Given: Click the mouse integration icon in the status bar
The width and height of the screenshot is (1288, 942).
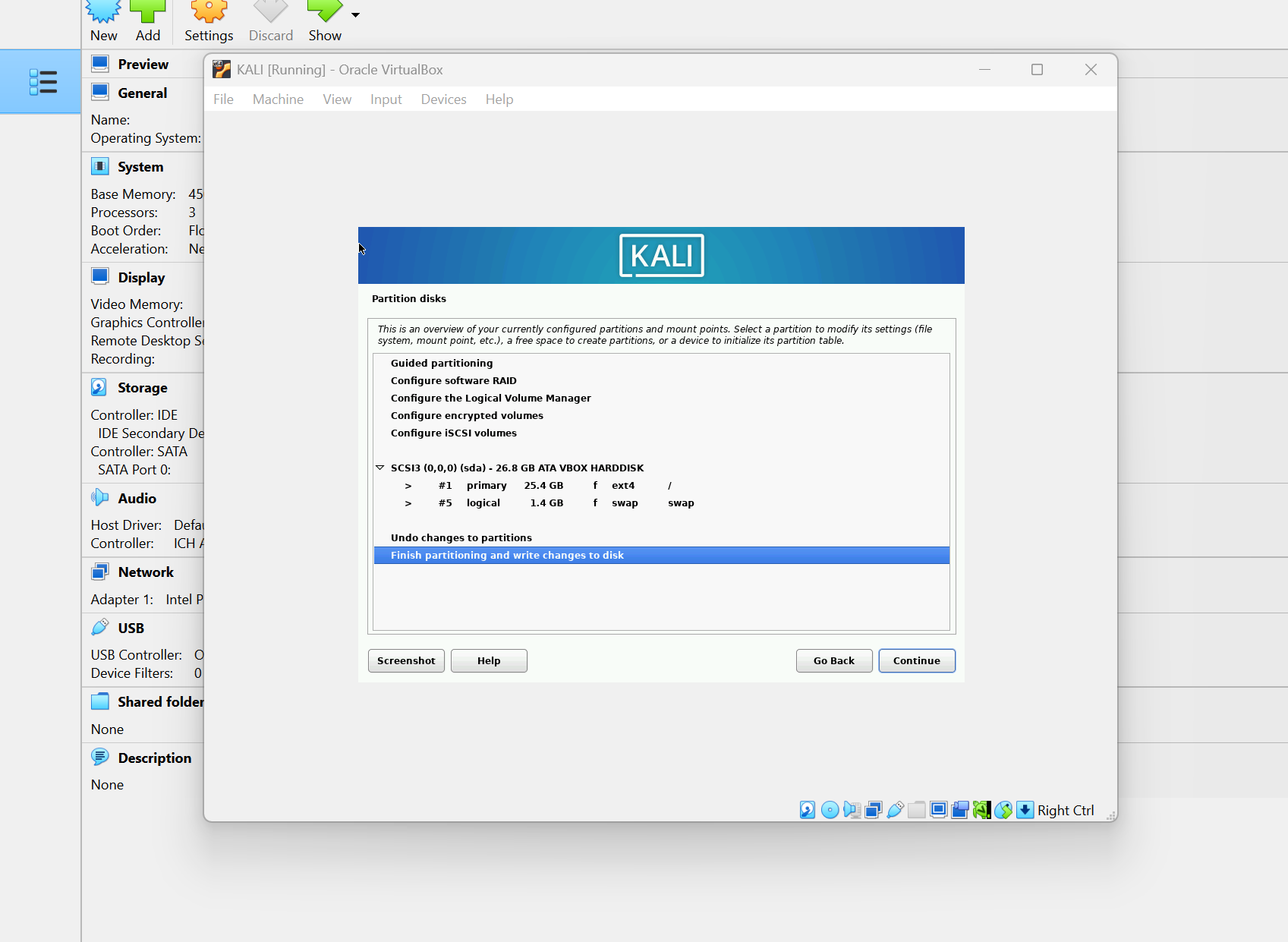Looking at the screenshot, I should click(x=1003, y=810).
